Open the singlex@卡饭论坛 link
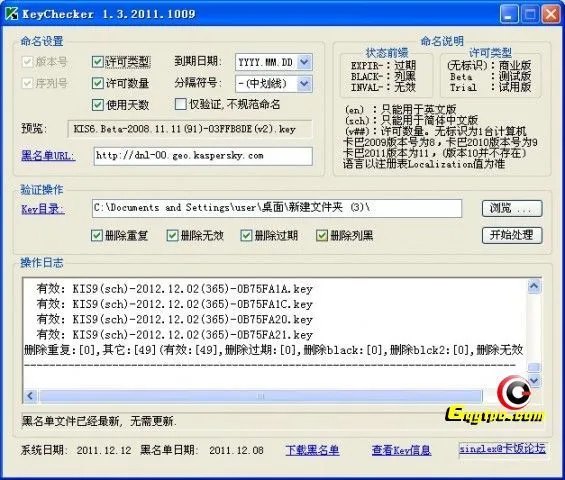Viewport: 565px width, 480px height. (502, 449)
